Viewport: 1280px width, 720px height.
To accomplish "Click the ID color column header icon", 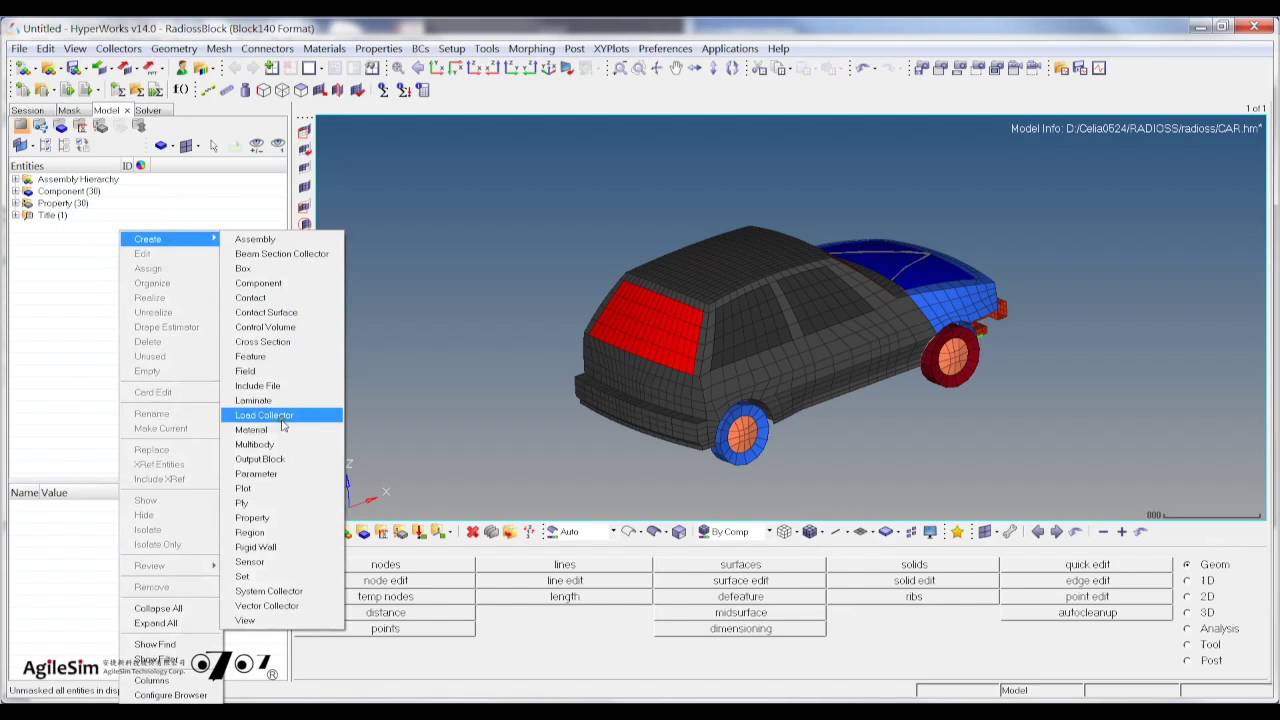I will pos(140,166).
